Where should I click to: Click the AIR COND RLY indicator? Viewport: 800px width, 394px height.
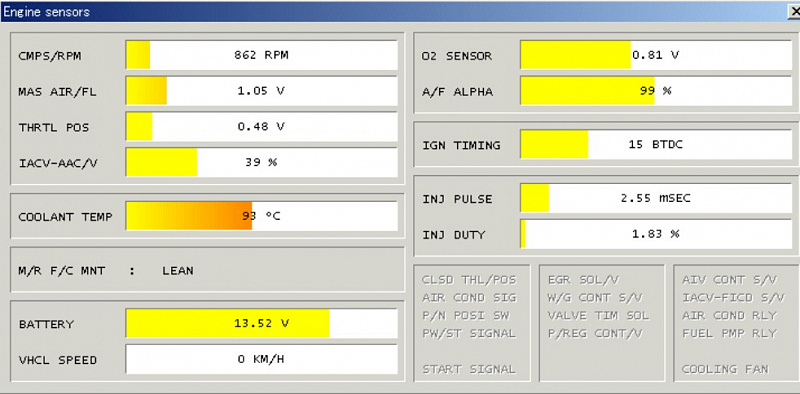730,315
